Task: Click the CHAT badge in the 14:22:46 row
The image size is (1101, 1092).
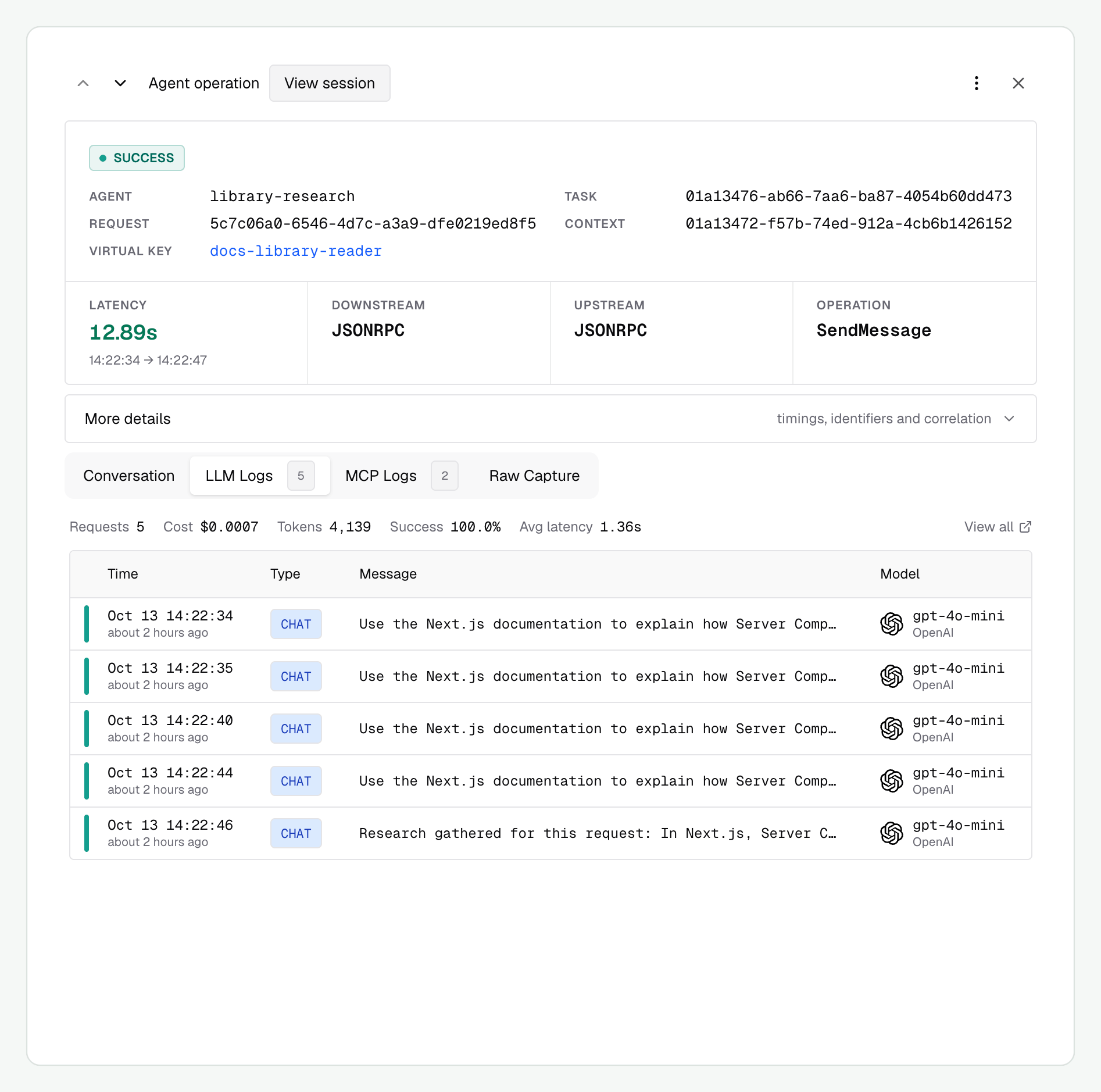Action: tap(296, 833)
